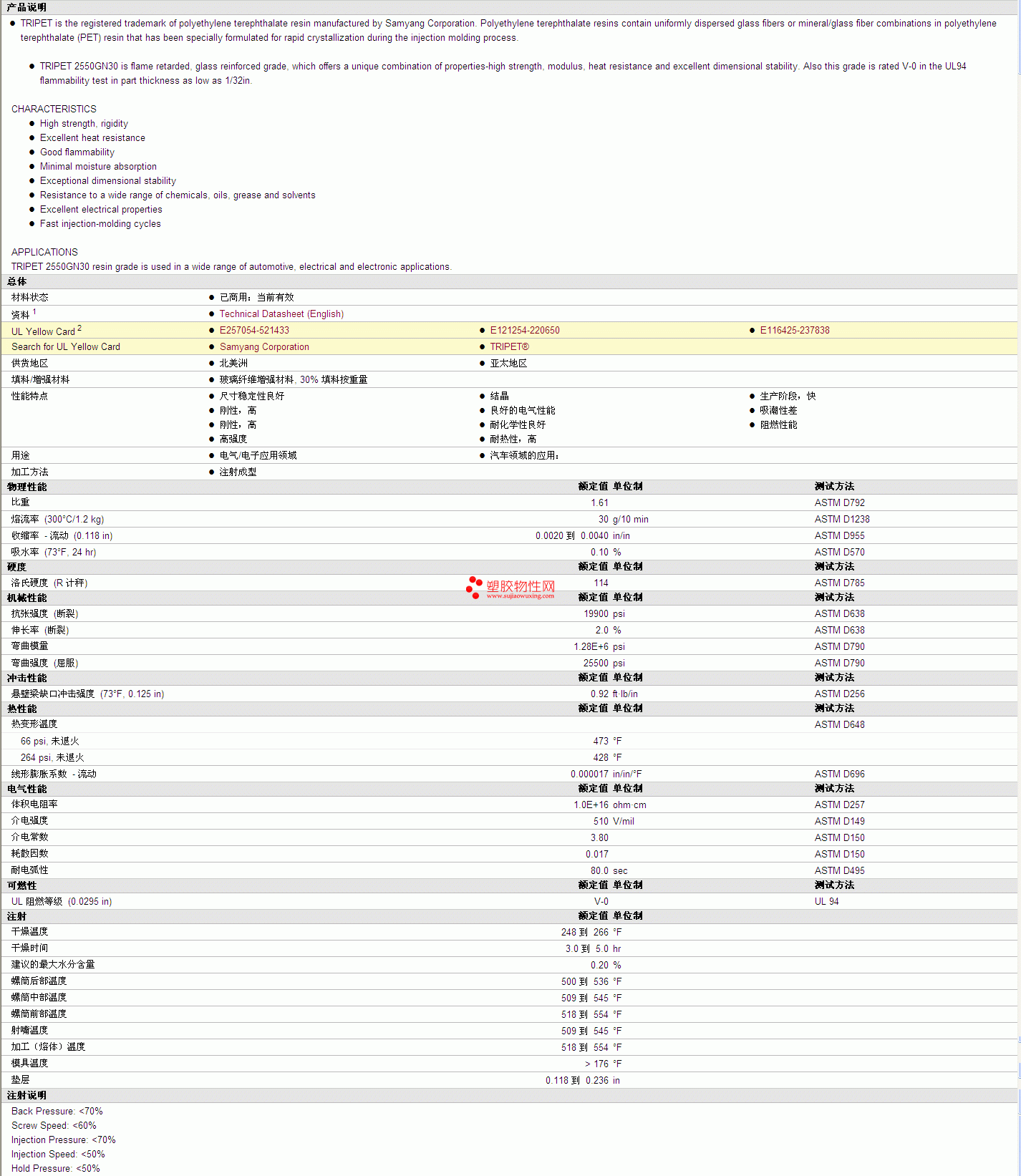
Task: Select the ASTM D792 test method cell
Action: tap(840, 503)
